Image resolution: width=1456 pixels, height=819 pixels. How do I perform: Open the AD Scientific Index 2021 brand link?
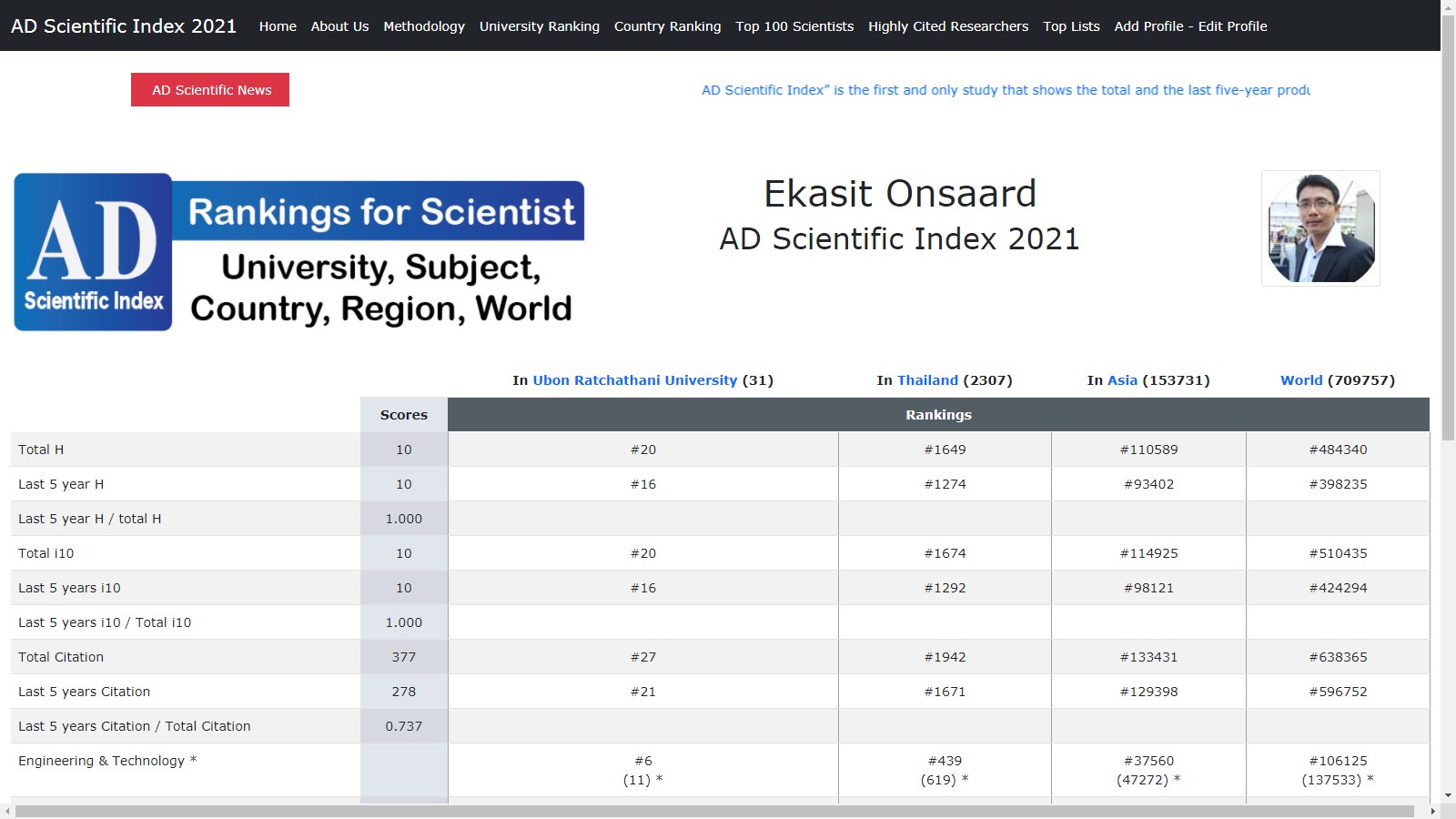coord(124,25)
